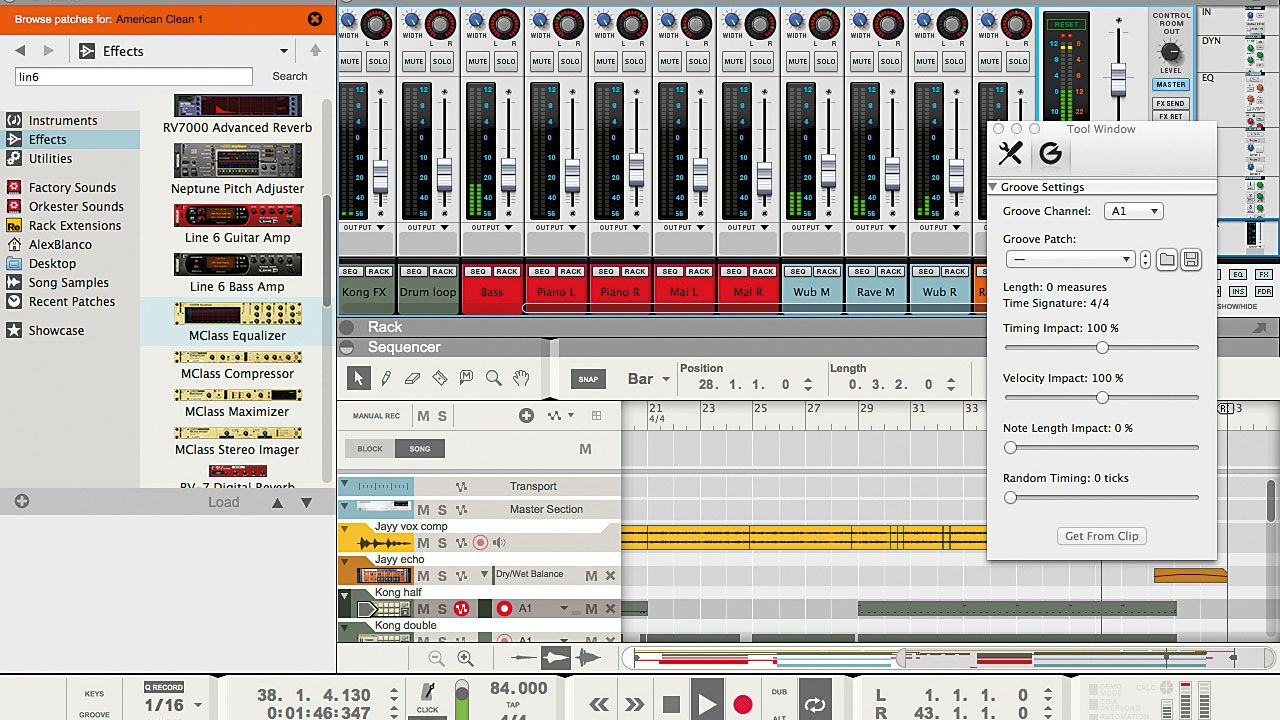Image resolution: width=1280 pixels, height=720 pixels.
Task: Toggle the loop button in transport
Action: 815,705
